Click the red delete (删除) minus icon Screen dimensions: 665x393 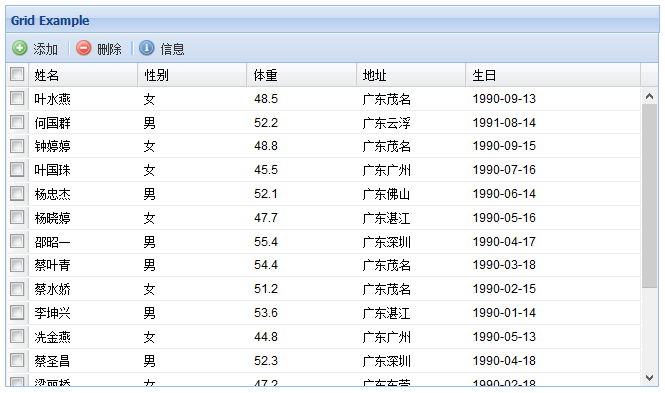click(x=84, y=48)
